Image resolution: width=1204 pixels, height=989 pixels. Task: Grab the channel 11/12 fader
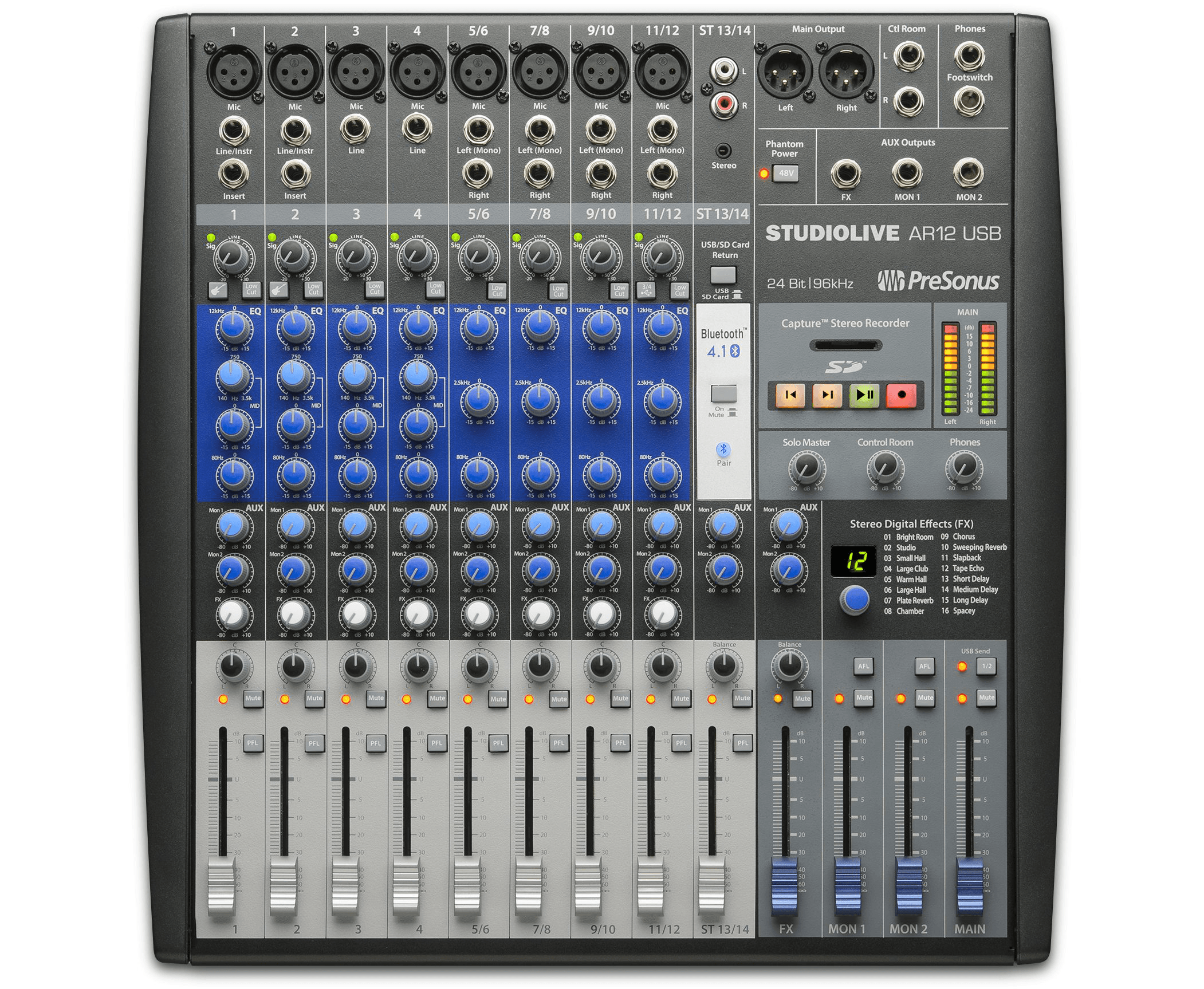pos(651,885)
